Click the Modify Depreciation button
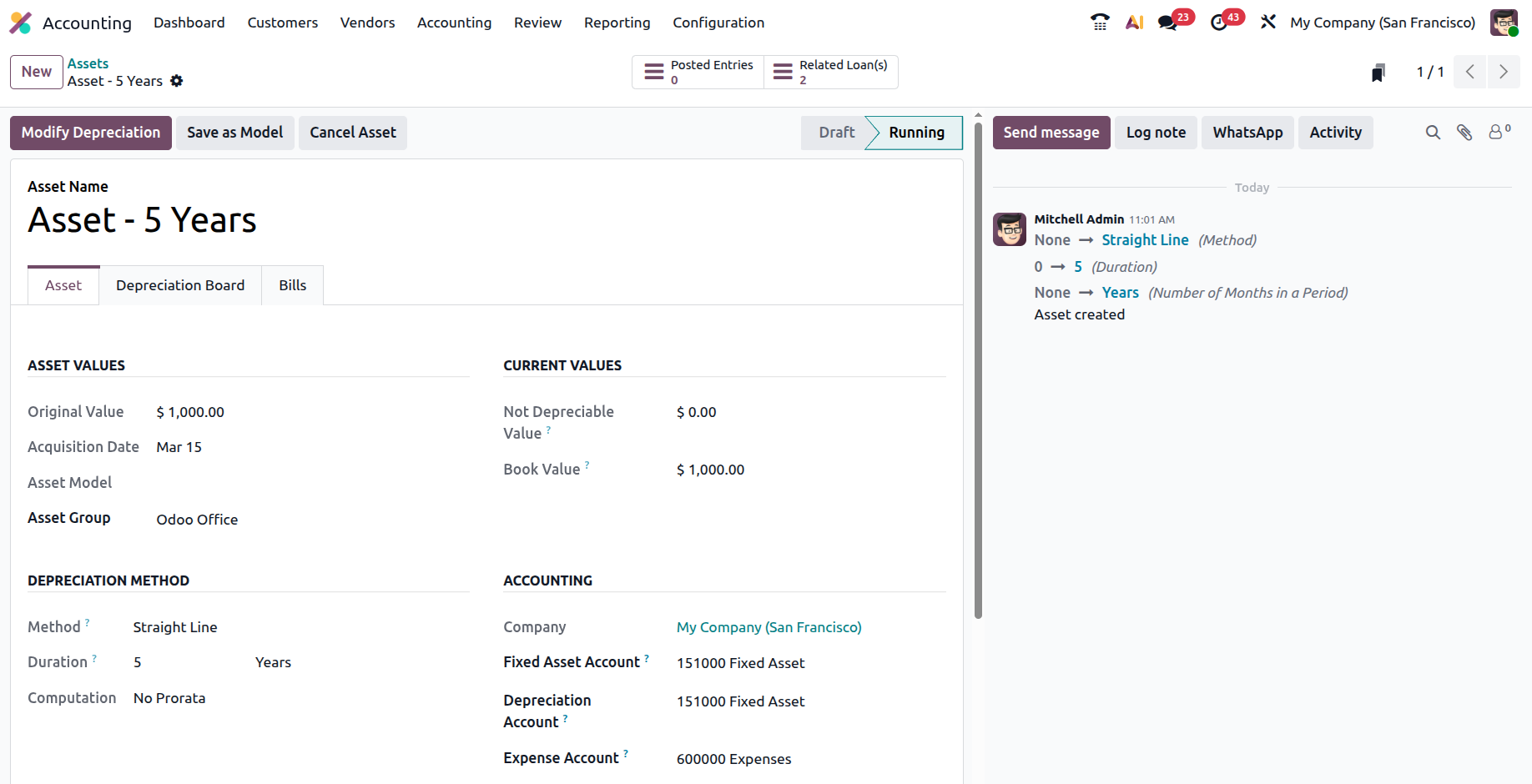1532x784 pixels. [x=91, y=133]
